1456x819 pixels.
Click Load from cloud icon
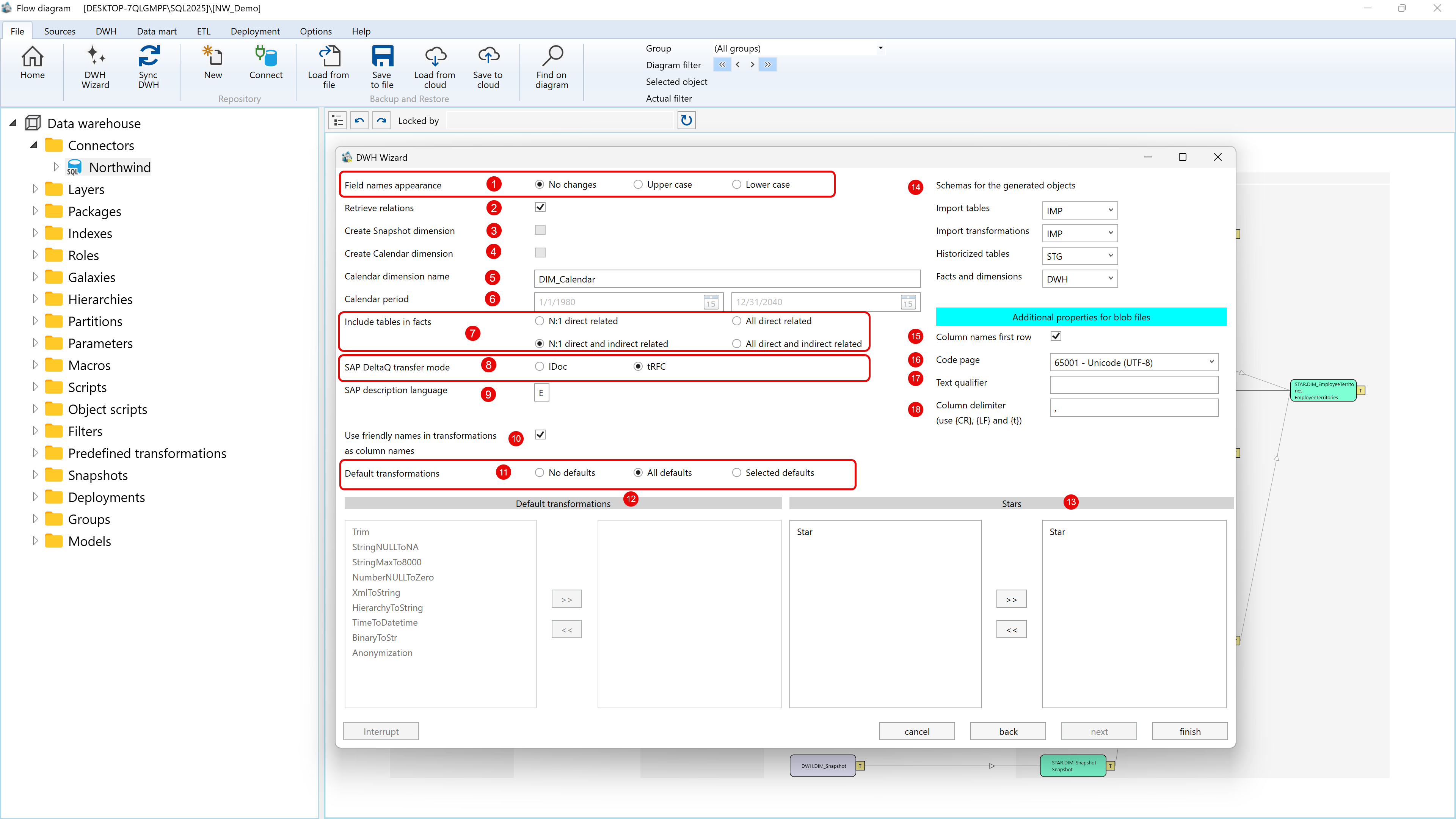pos(435,67)
